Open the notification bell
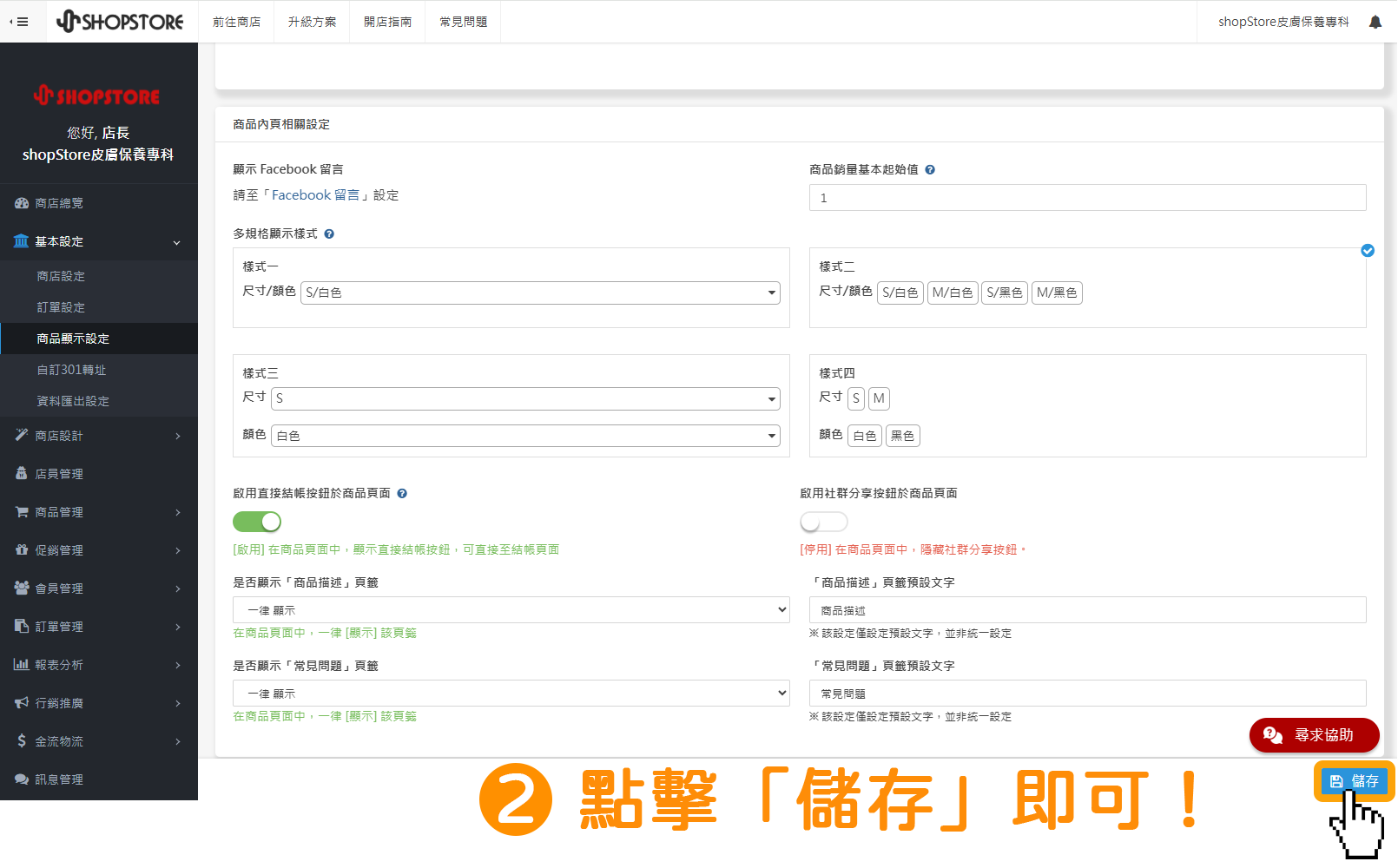 [x=1375, y=21]
